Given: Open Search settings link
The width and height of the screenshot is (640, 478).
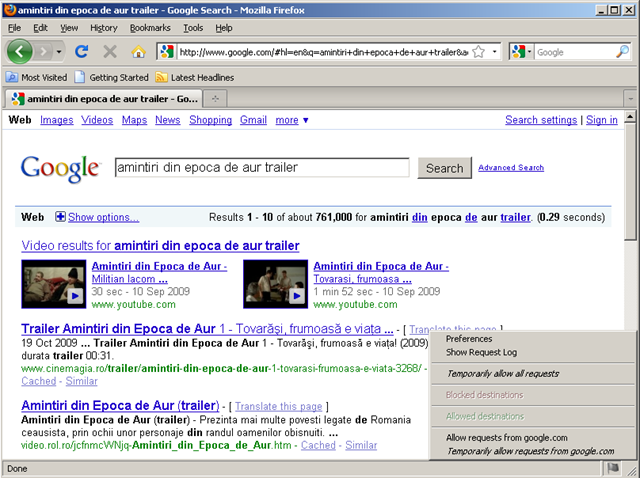Looking at the screenshot, I should tap(541, 120).
